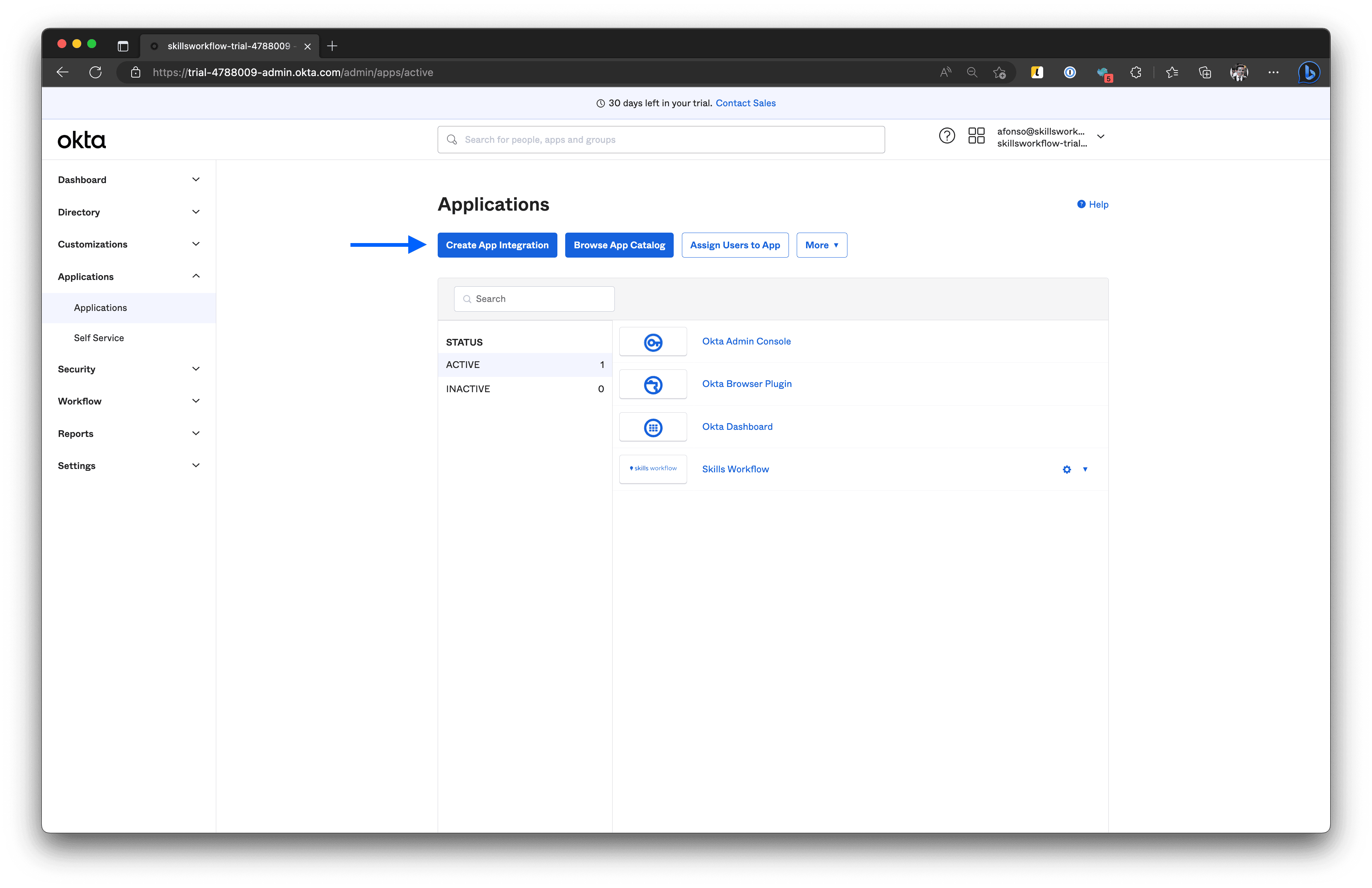Open Read Aloud icon in address bar
This screenshot has height=888, width=1372.
point(945,72)
